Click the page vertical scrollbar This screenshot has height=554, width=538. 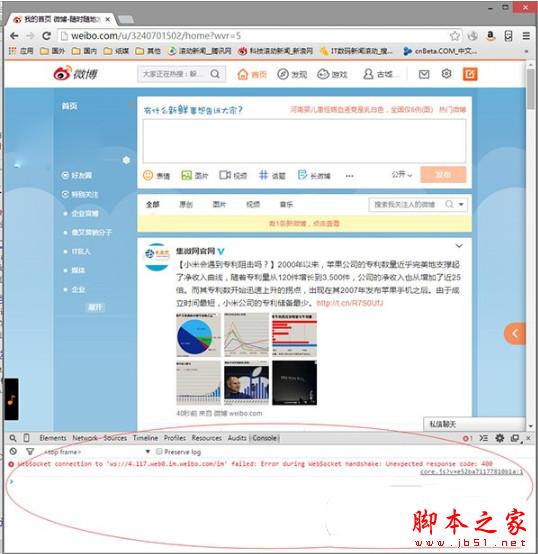(530, 89)
